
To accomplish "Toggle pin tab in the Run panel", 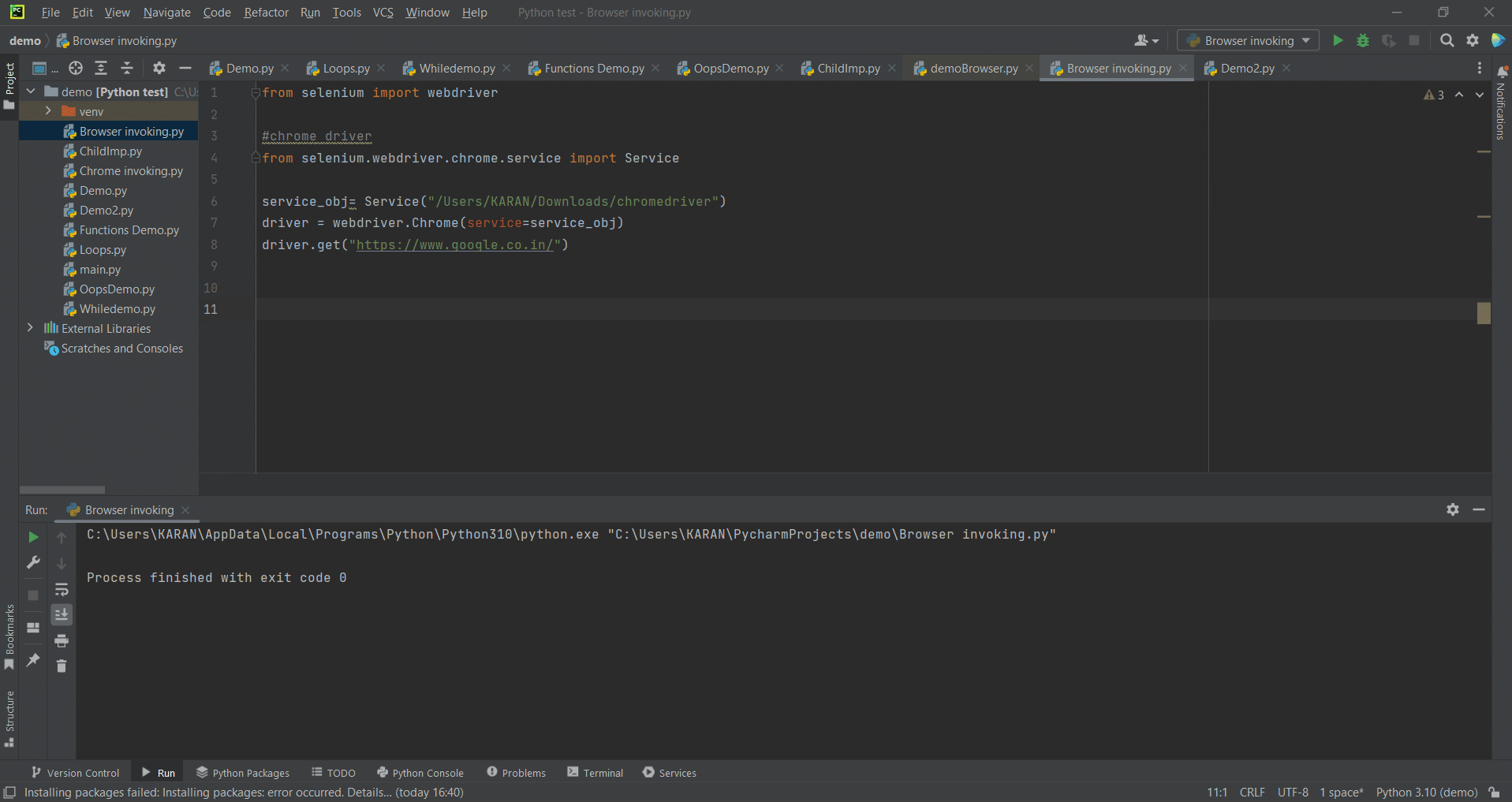I will point(33,660).
